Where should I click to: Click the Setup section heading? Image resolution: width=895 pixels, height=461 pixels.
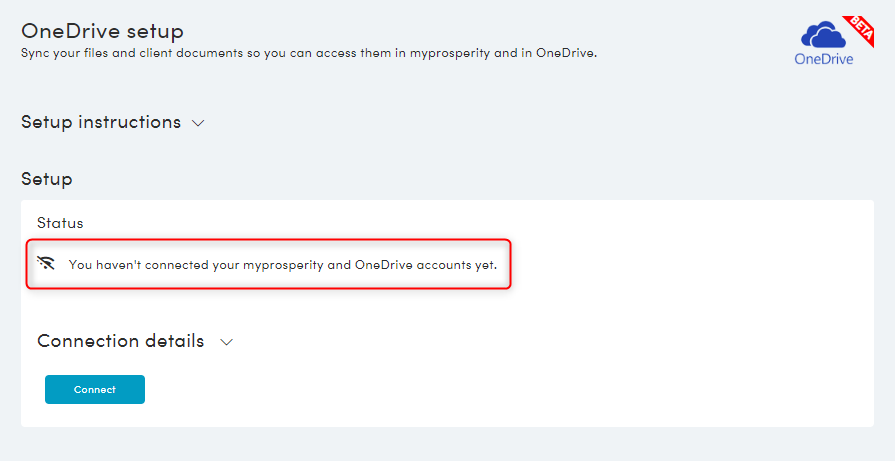[x=46, y=179]
